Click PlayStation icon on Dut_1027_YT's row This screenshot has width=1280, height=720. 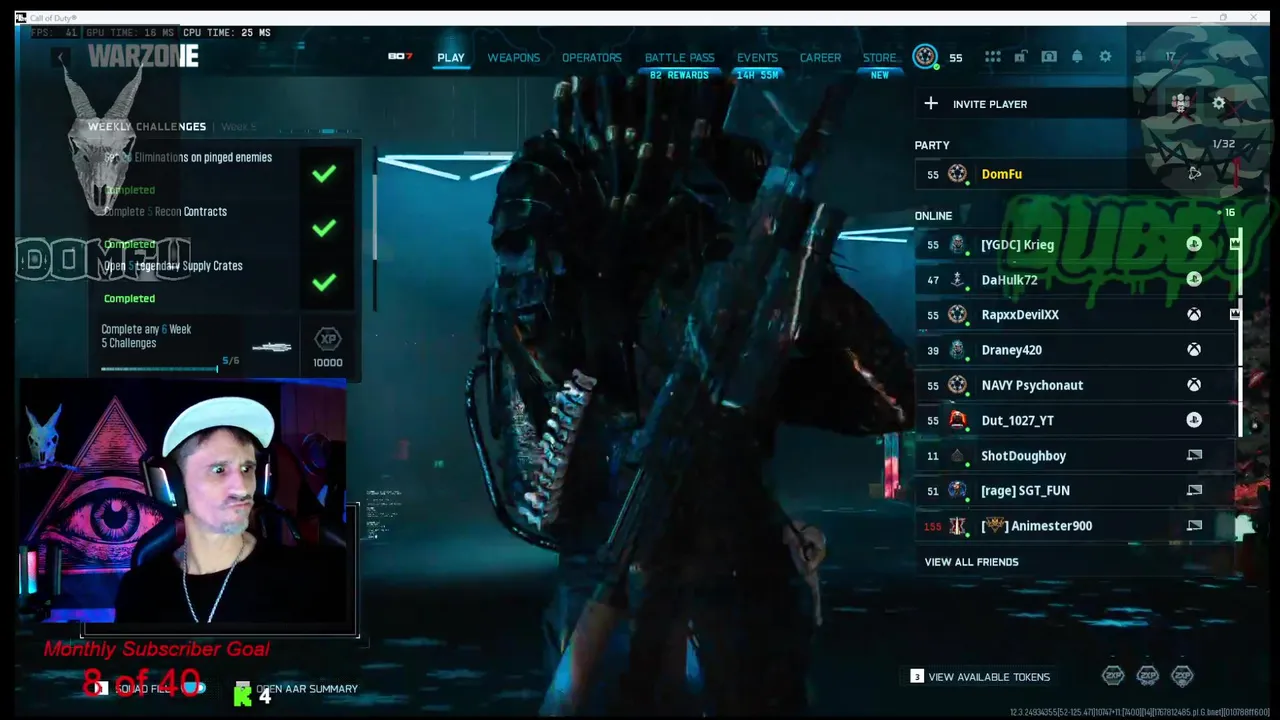tap(1194, 420)
